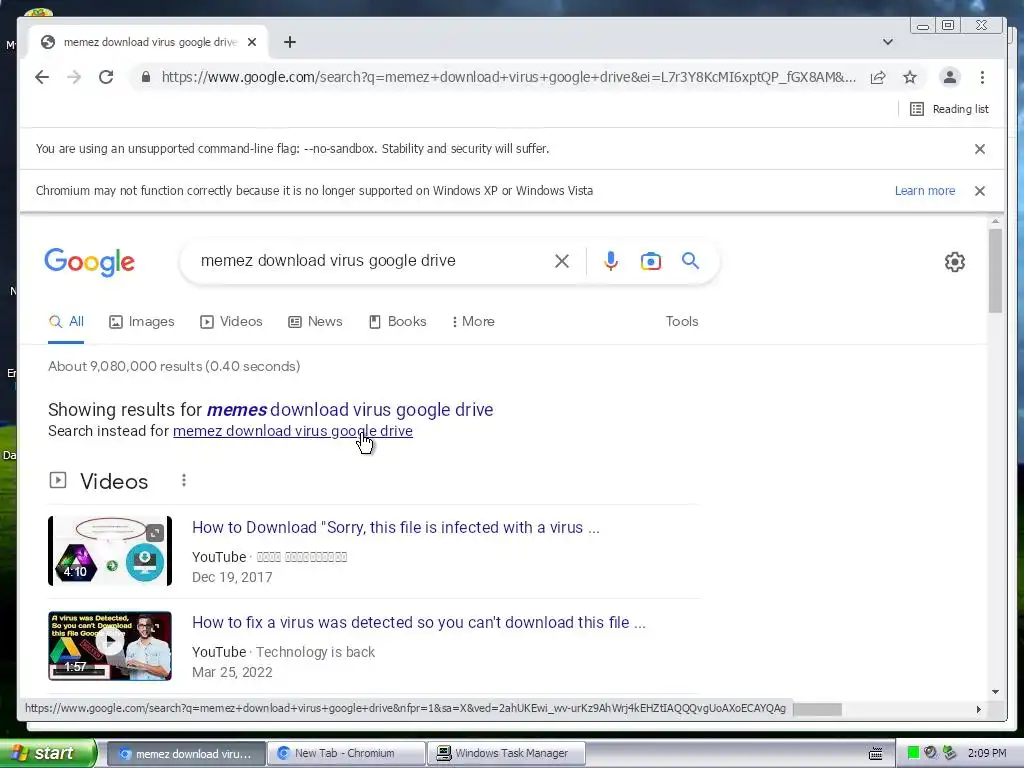The image size is (1024, 768).
Task: Open the Windows start menu
Action: click(47, 753)
